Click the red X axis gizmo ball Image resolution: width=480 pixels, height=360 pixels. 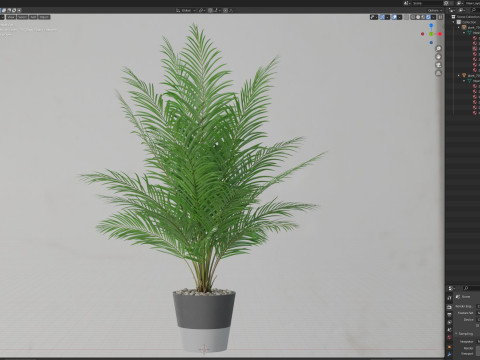(x=440, y=34)
